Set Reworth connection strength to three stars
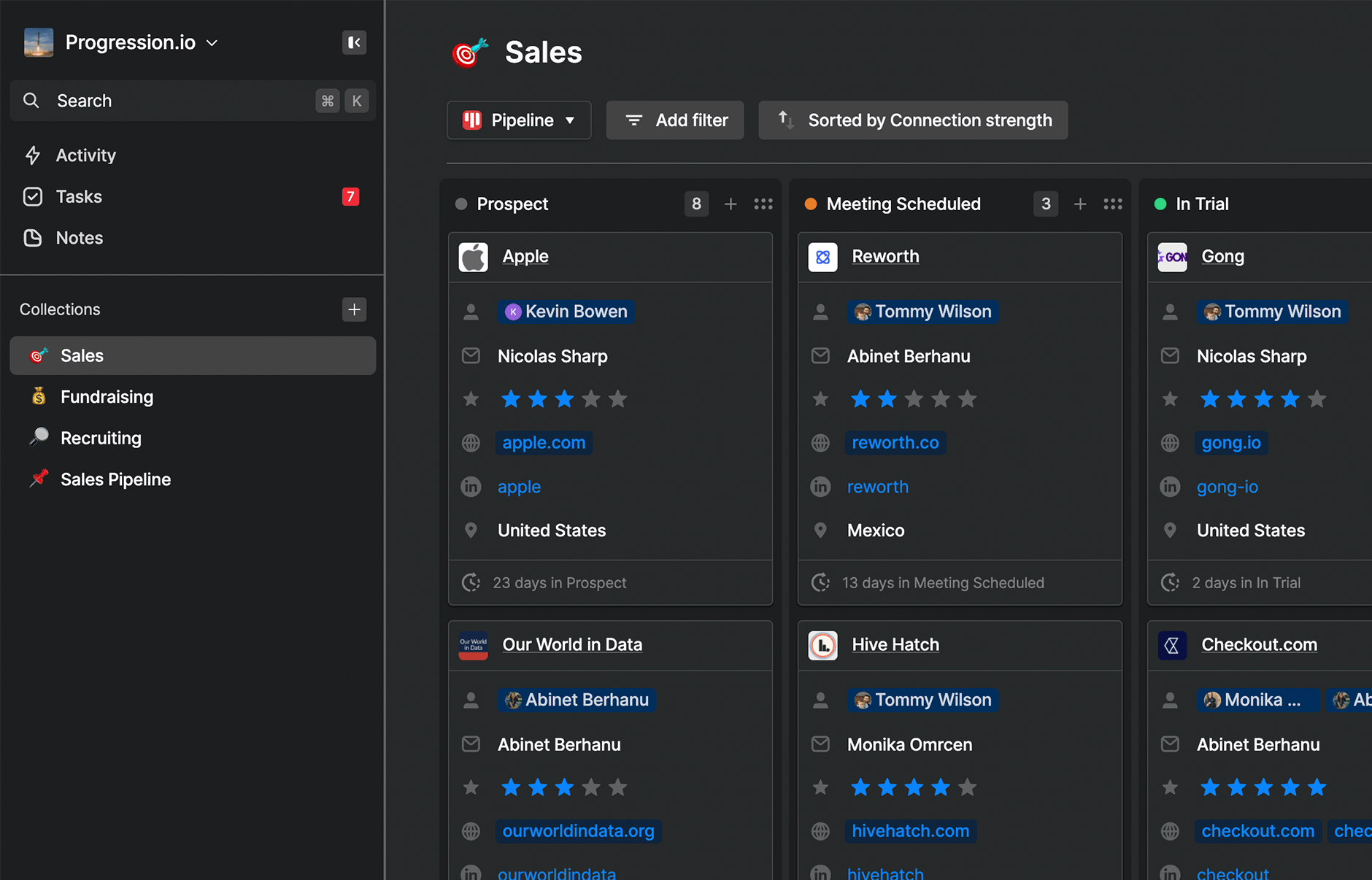Screen dimensions: 1372x880 coord(914,399)
